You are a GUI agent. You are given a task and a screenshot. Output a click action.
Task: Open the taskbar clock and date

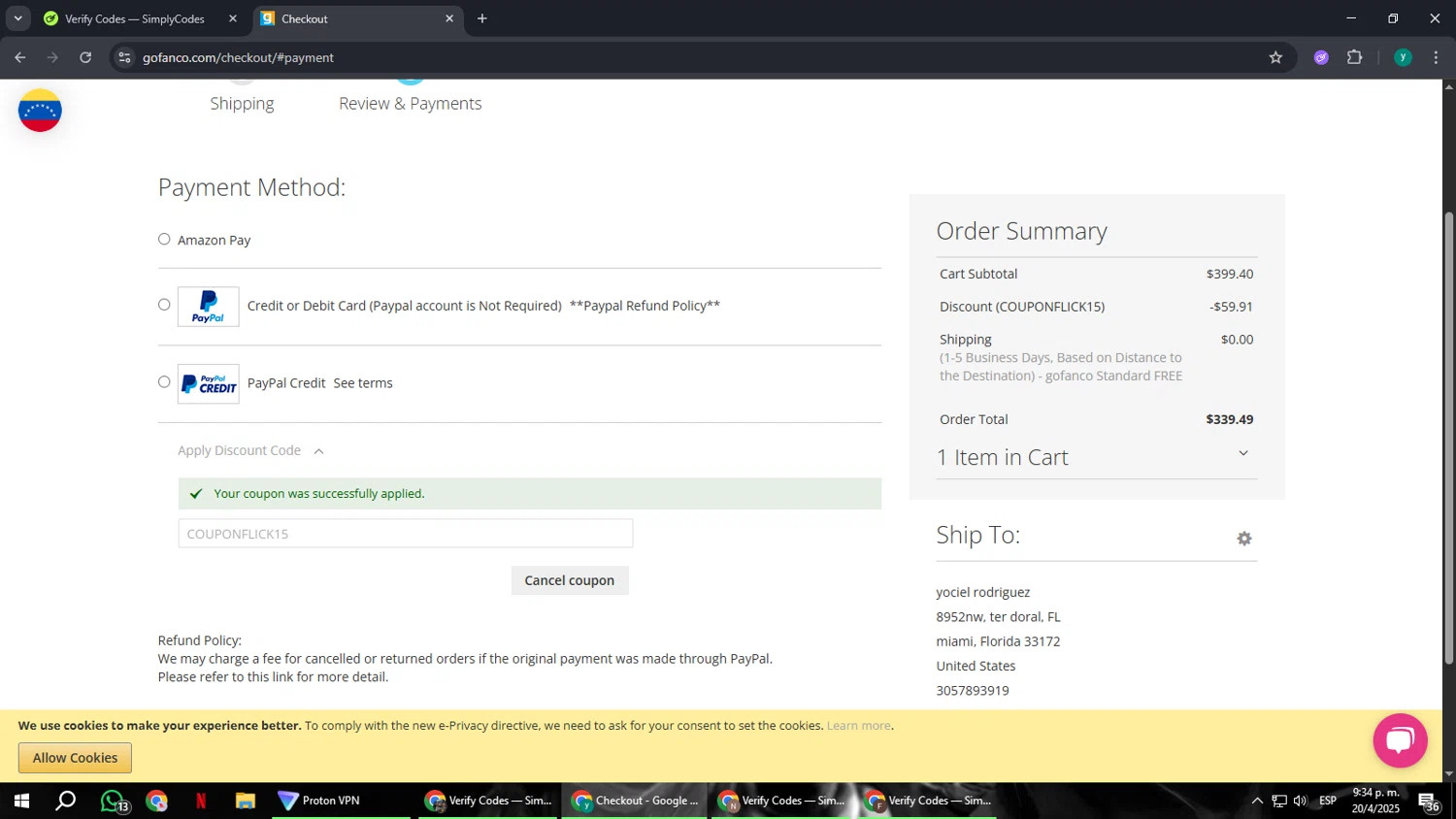(x=1375, y=801)
